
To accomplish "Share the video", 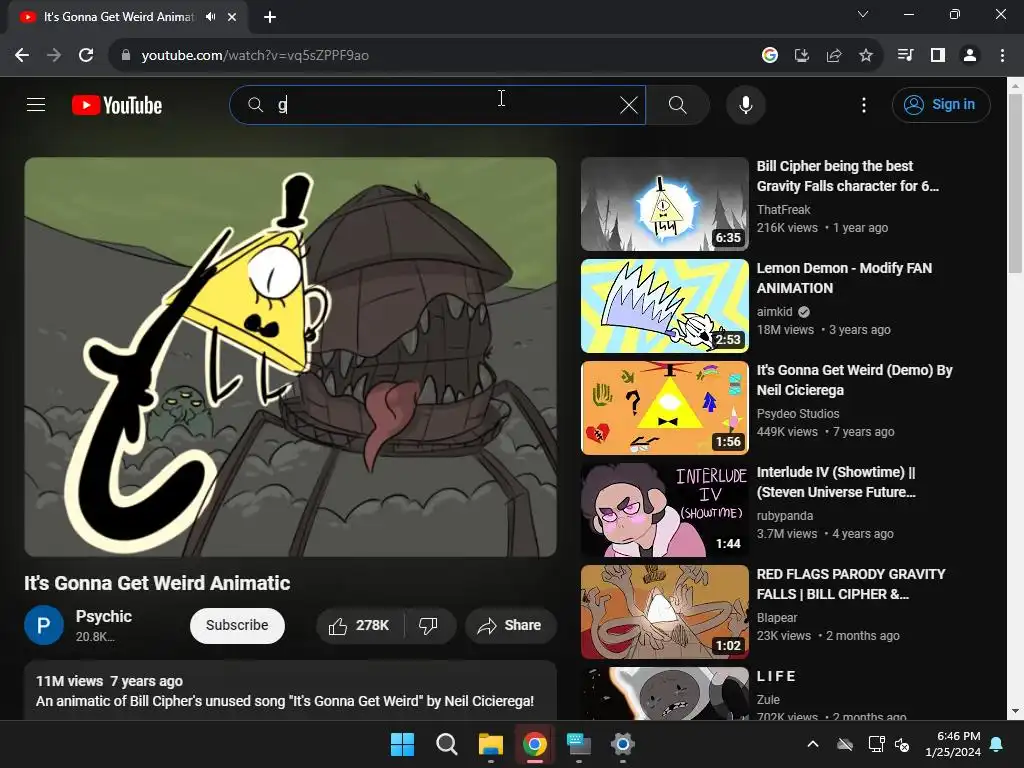I will 510,626.
